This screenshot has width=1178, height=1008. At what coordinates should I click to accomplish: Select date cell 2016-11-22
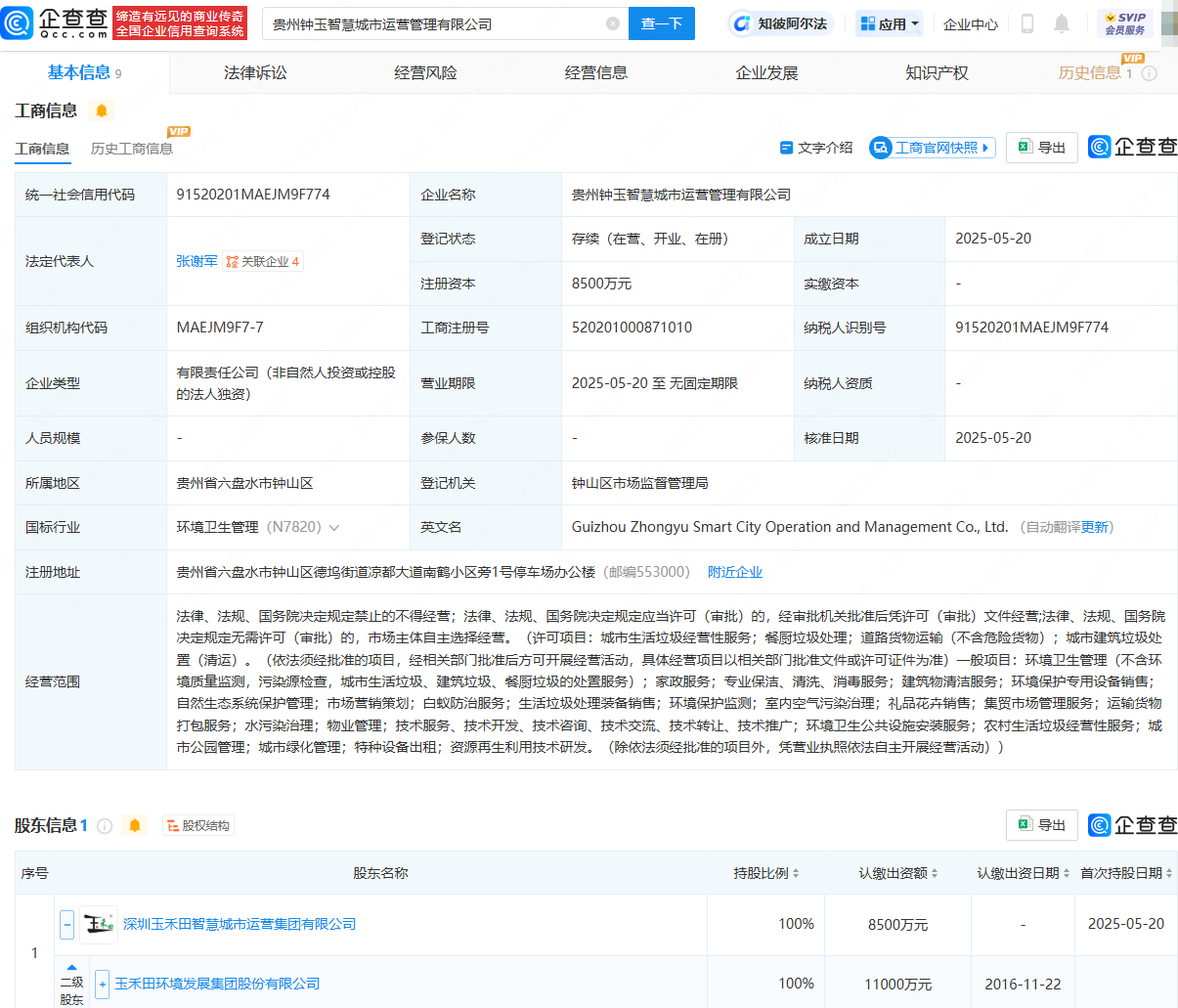coord(1023,984)
